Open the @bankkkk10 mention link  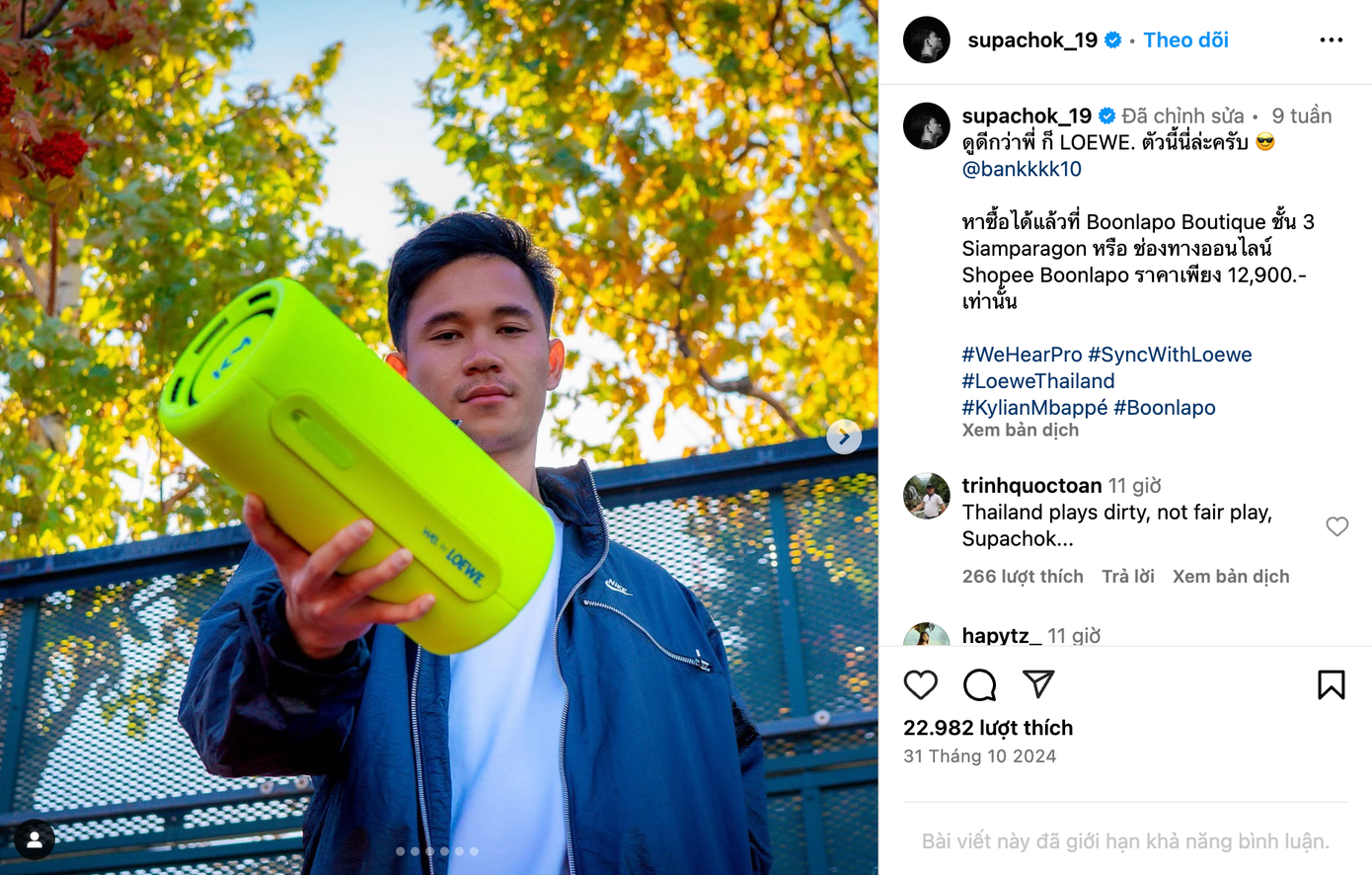point(1022,169)
